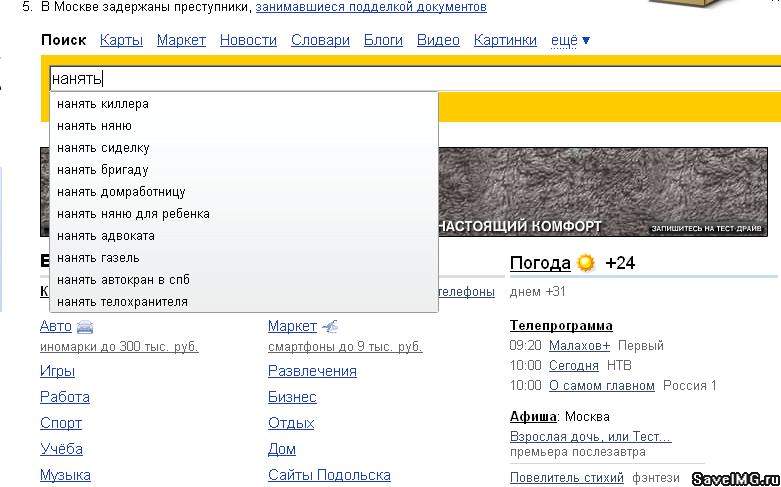Choose suggestion нанять сиделку
This screenshot has height=487, width=781.
coord(244,148)
